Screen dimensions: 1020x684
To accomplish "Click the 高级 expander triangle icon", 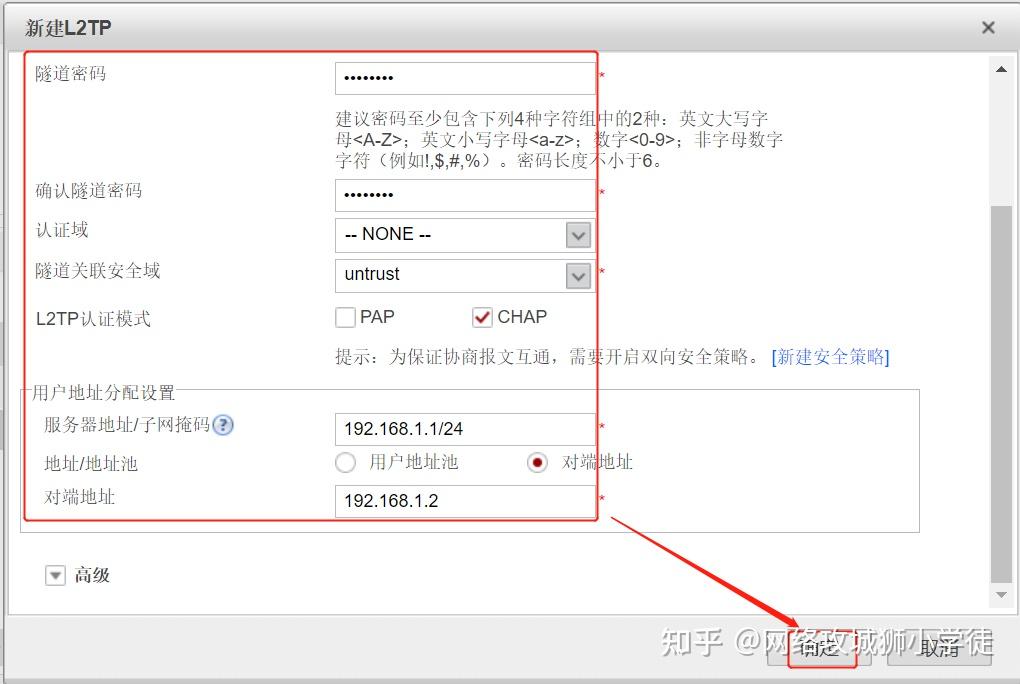I will [x=55, y=574].
